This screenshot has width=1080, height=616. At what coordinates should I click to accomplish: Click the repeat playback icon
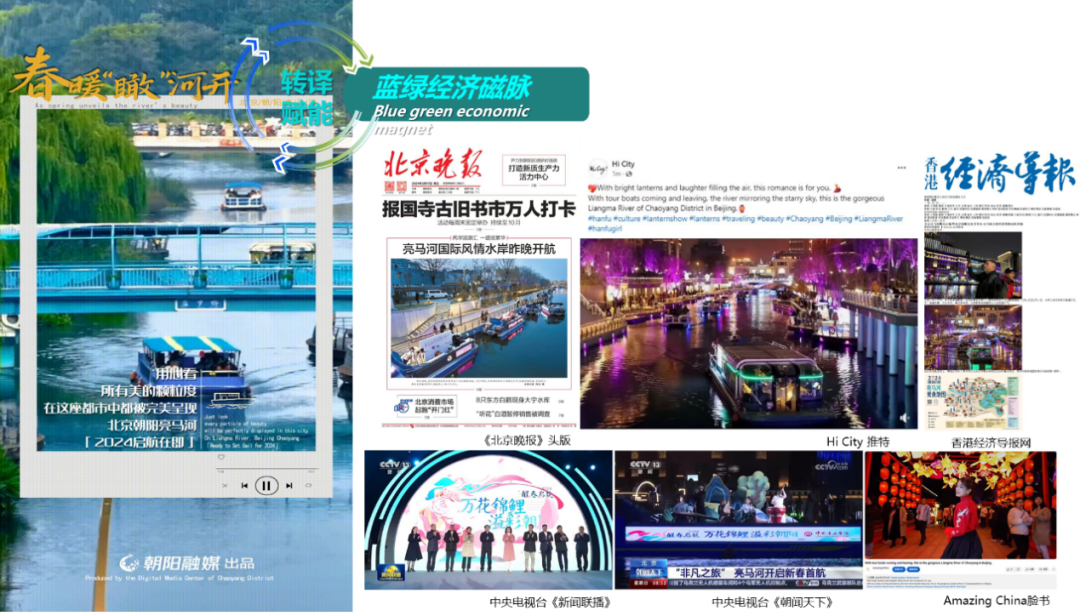[309, 485]
